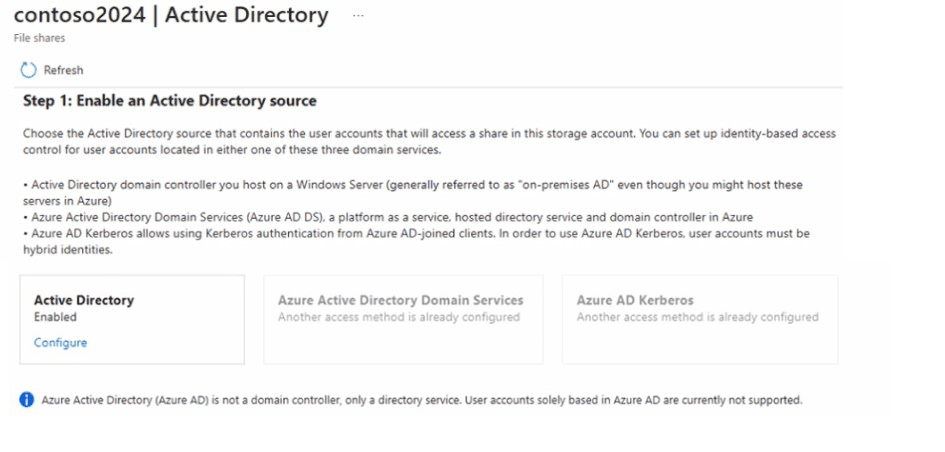Click 'Another access method' text under Azure AD Kerberos
Viewport: 945px width, 452px height.
(x=697, y=317)
